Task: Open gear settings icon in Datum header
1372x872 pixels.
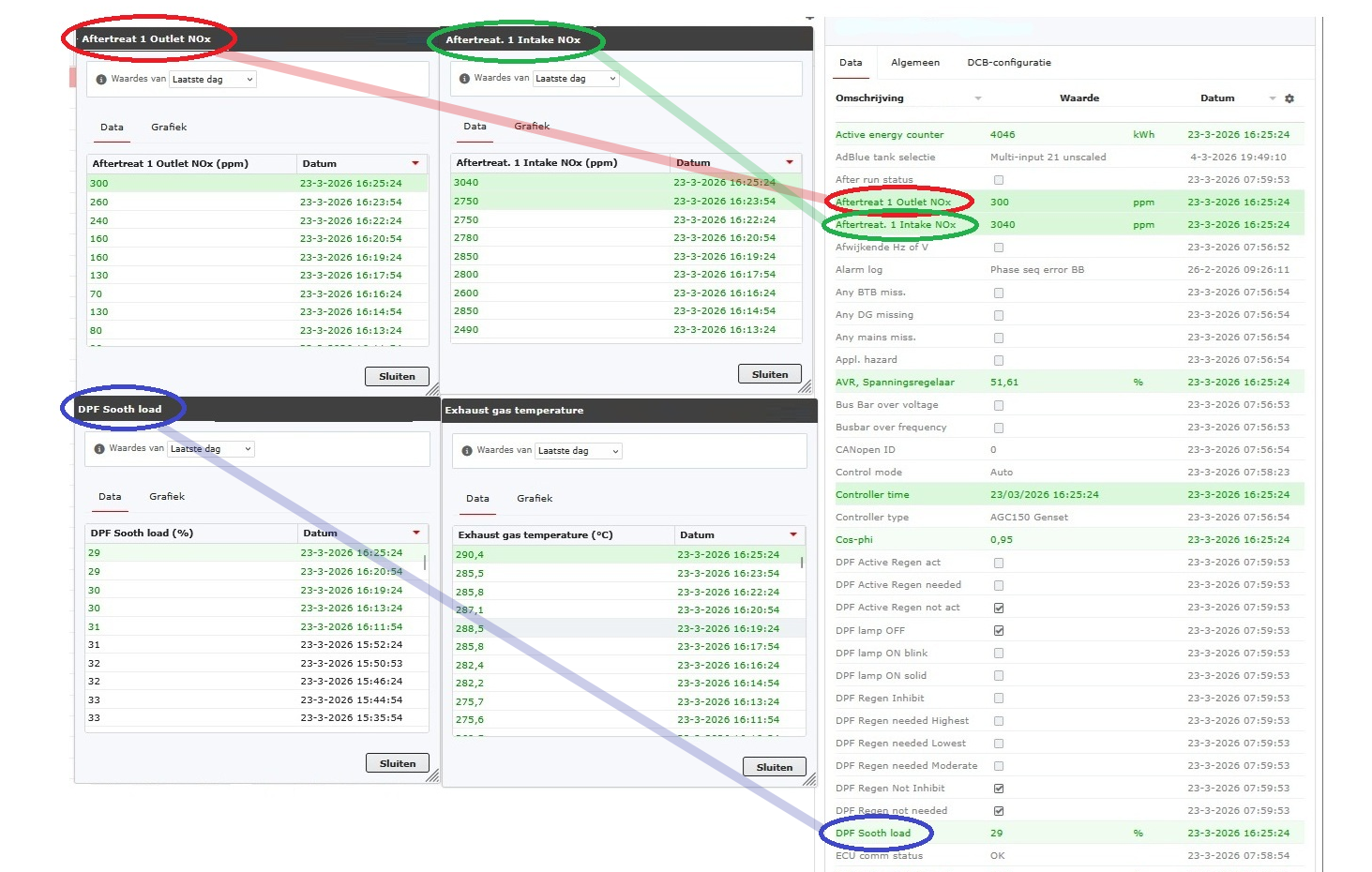Action: [1289, 98]
